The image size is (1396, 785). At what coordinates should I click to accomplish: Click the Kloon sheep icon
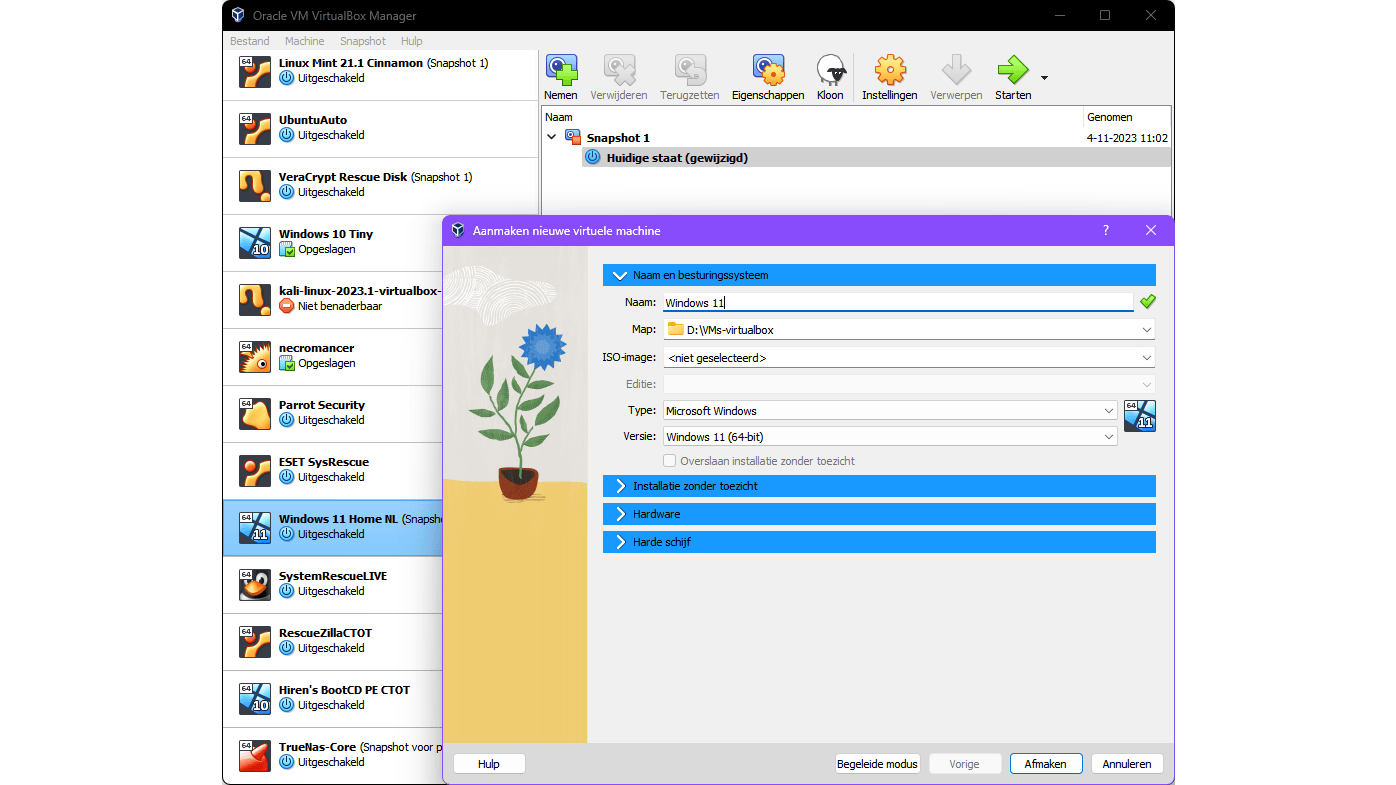point(831,70)
